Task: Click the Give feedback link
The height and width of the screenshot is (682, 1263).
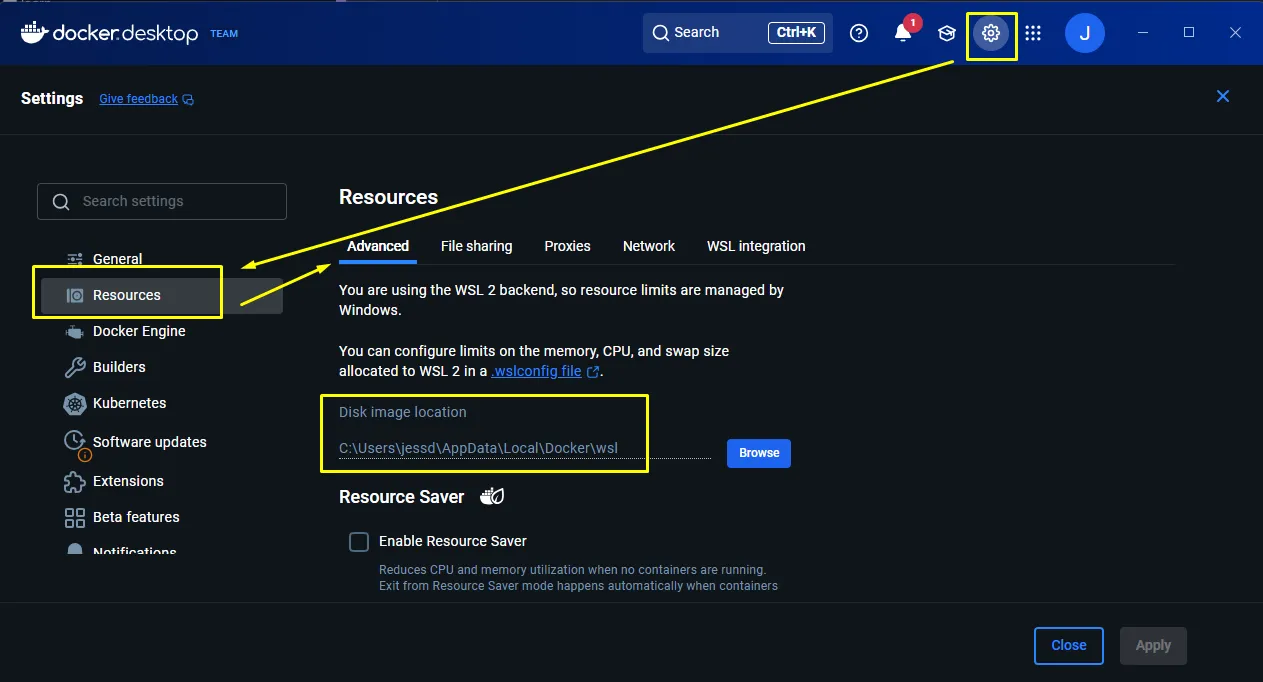Action: [x=139, y=99]
